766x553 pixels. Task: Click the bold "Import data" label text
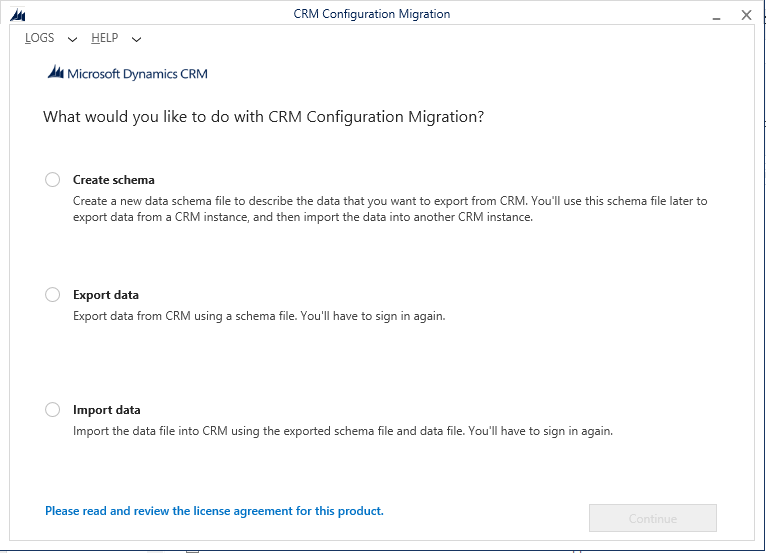pyautogui.click(x=107, y=410)
